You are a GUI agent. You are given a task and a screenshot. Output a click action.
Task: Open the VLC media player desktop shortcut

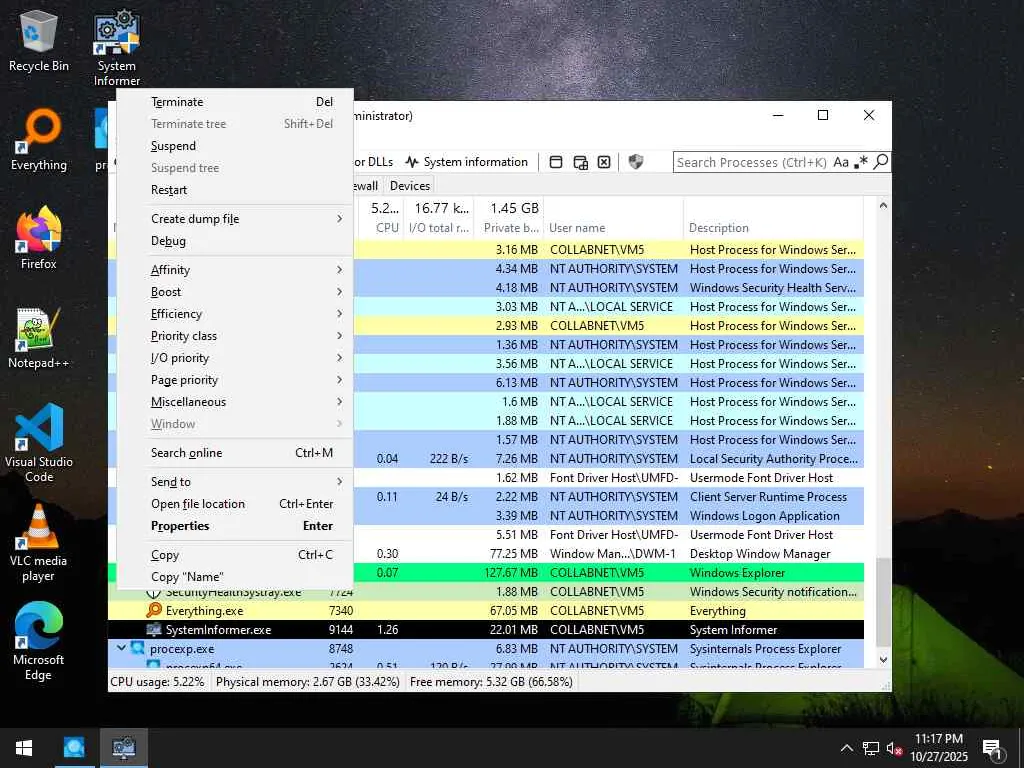click(x=39, y=543)
